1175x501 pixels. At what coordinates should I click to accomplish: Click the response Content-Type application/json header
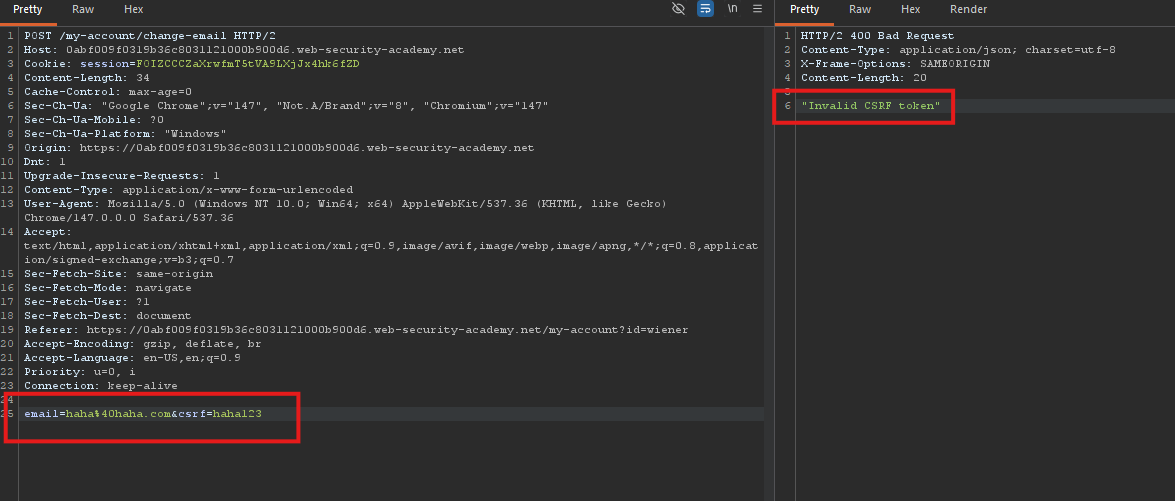[958, 50]
